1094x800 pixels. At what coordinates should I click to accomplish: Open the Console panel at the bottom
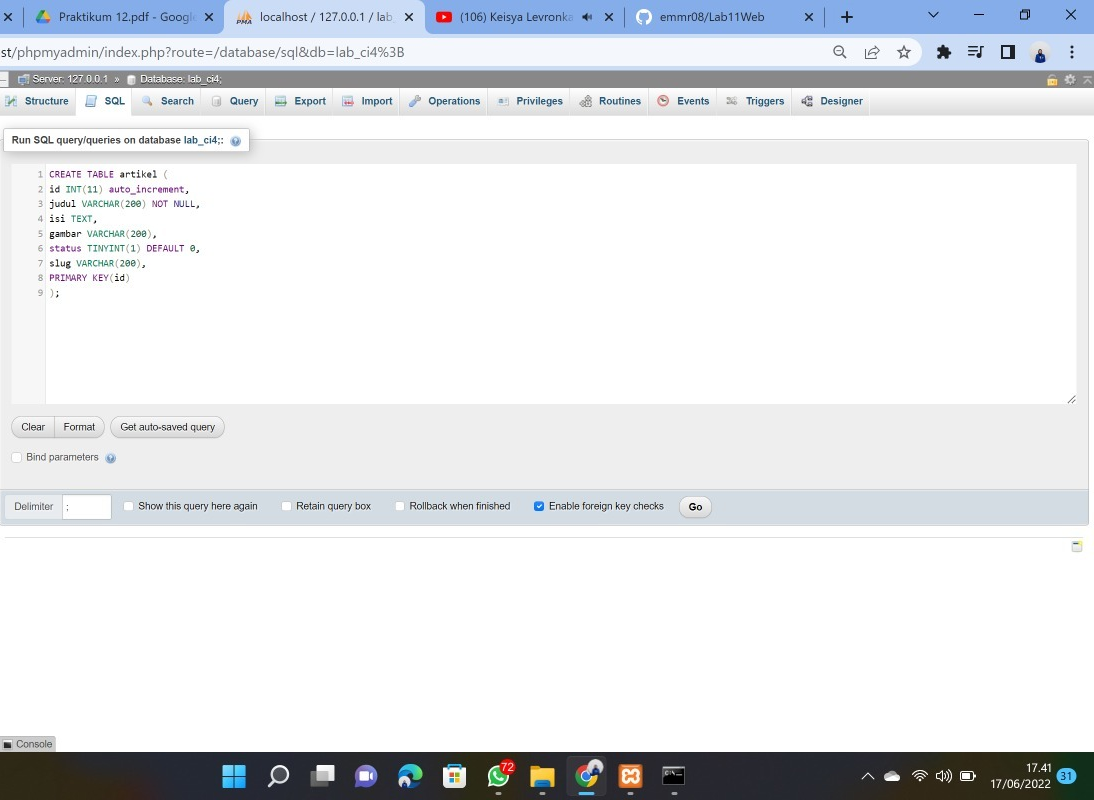[x=30, y=744]
